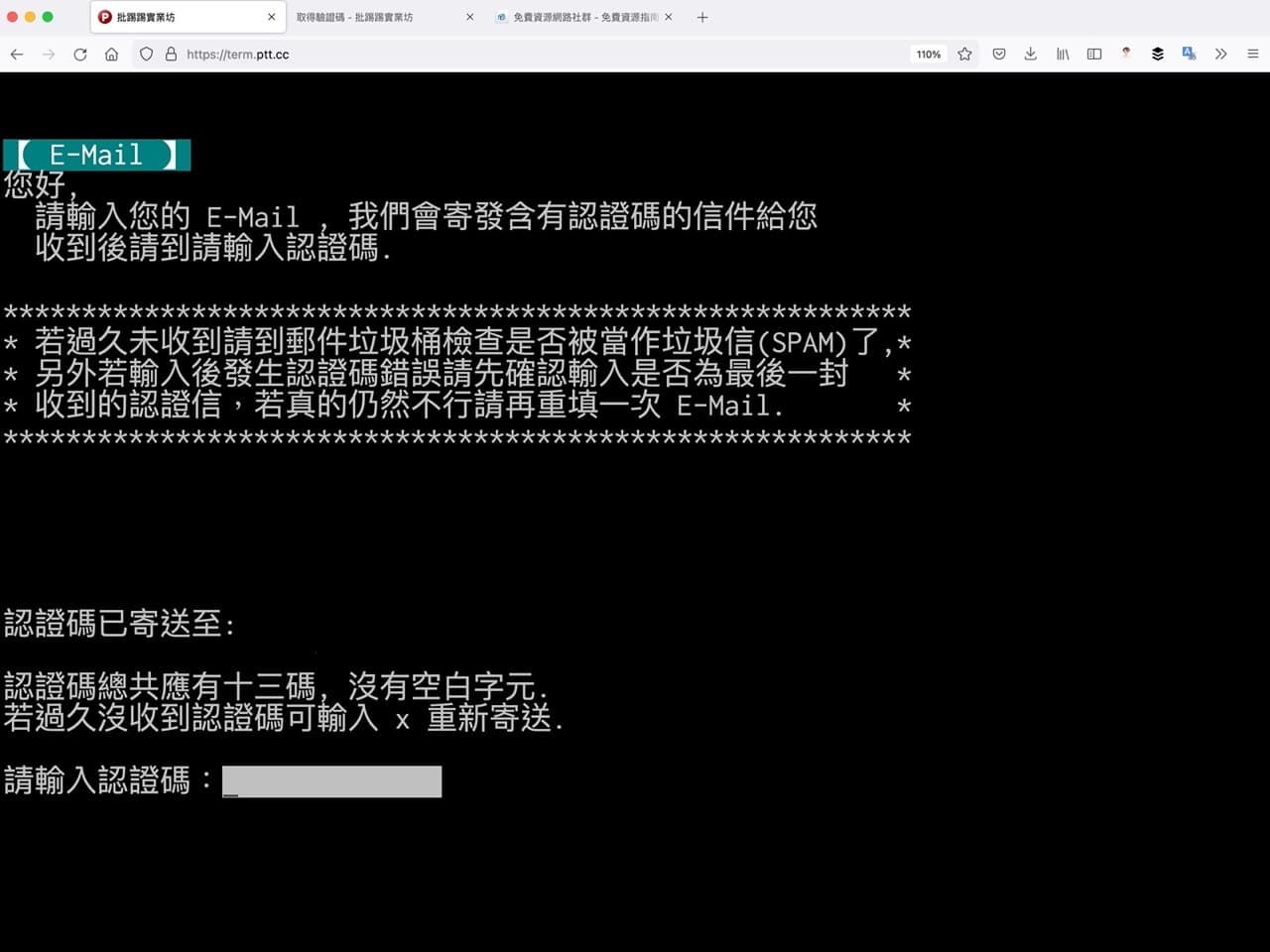Switch to the 批踢踢實業坊 tab
This screenshot has width=1270, height=952.
tap(188, 17)
